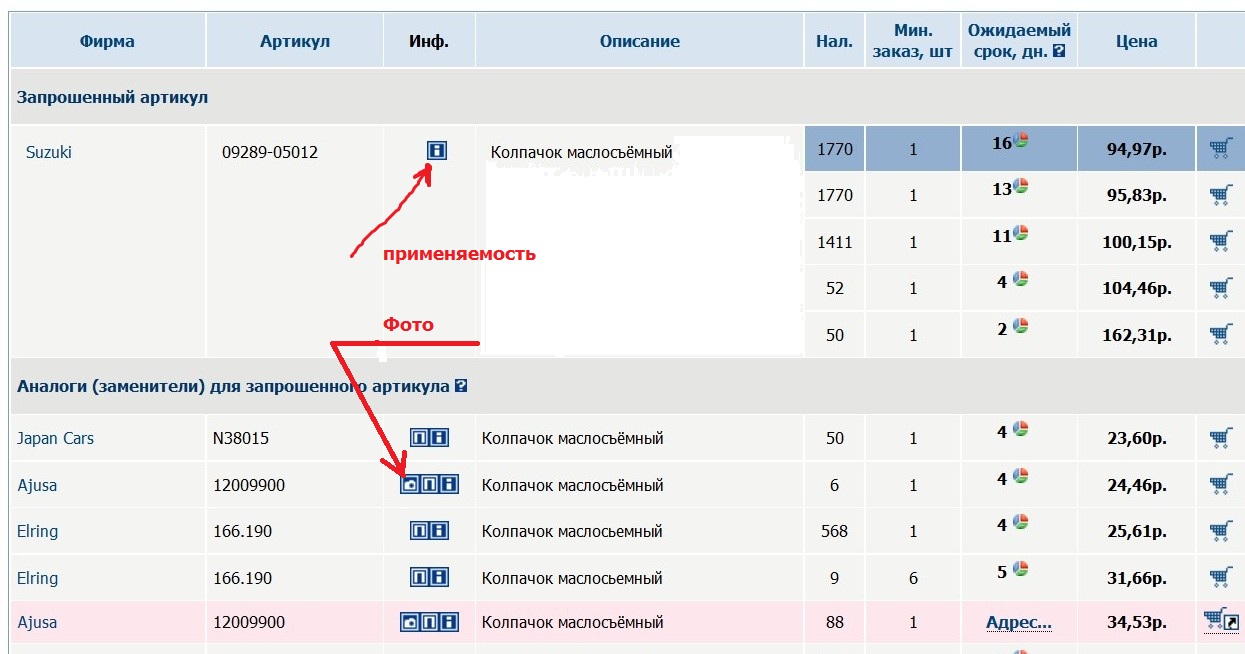The image size is (1245, 654).
Task: Click cart icon for Elring 25,61р. offer
Action: [x=1220, y=531]
